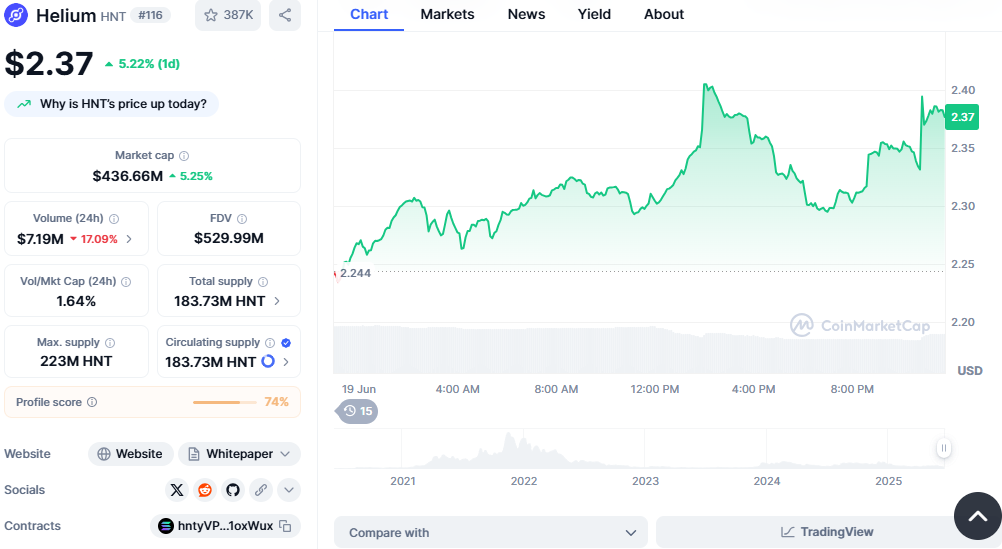The height and width of the screenshot is (549, 1002).
Task: Click the Profile score info icon
Action: click(92, 402)
